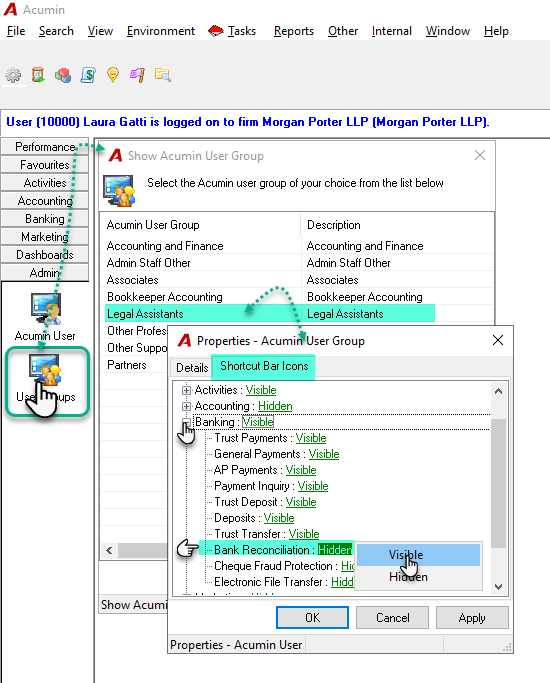Click Bank Reconciliation Hidden value
This screenshot has width=550, height=683.
click(335, 550)
